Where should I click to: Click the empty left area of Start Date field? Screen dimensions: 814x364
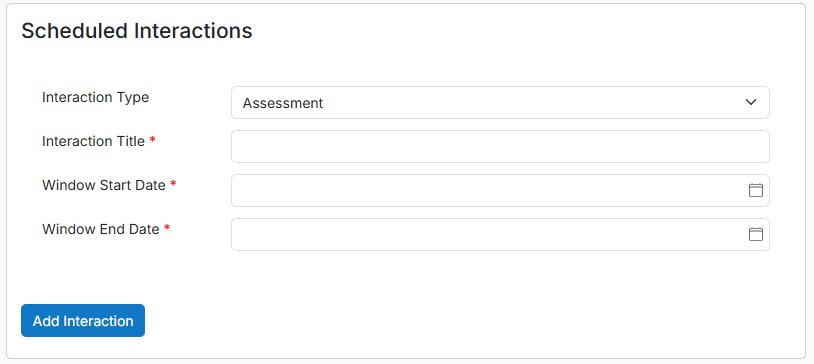[x=311, y=190]
